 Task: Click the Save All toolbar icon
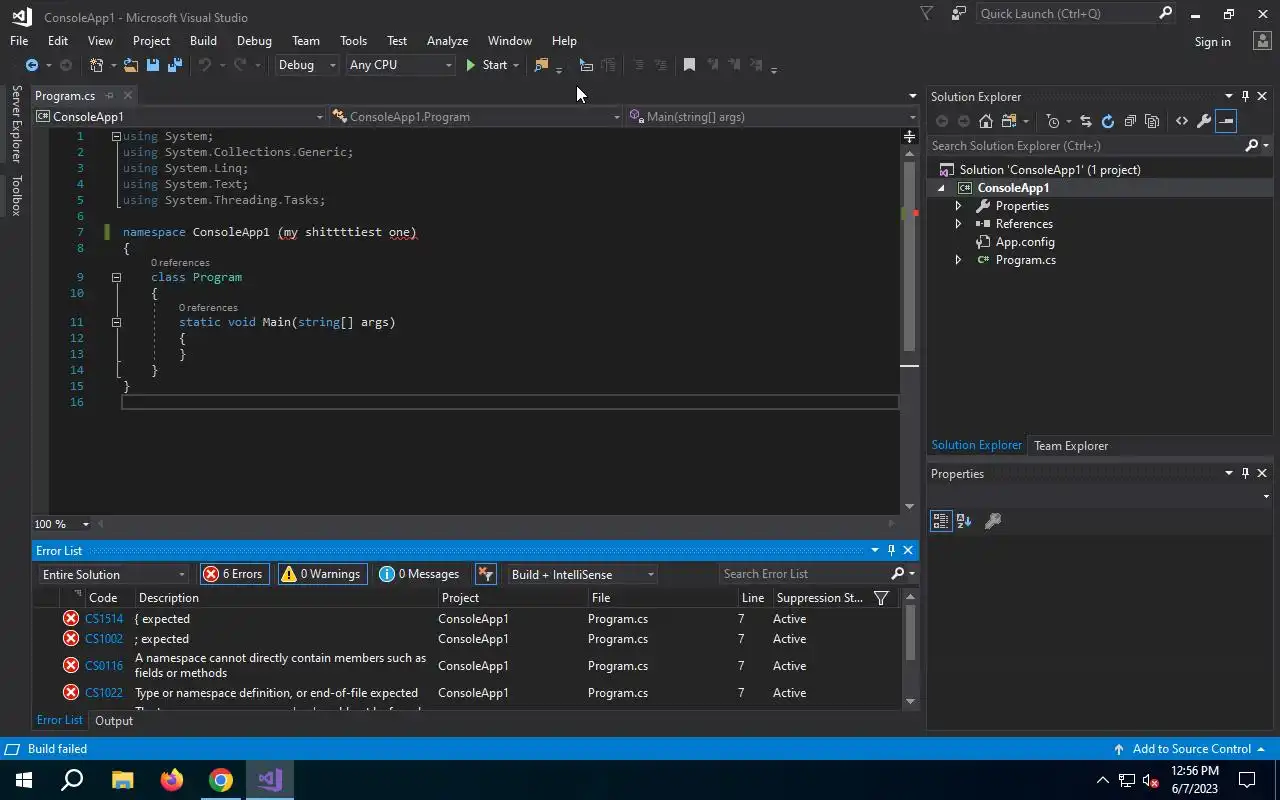(x=175, y=65)
